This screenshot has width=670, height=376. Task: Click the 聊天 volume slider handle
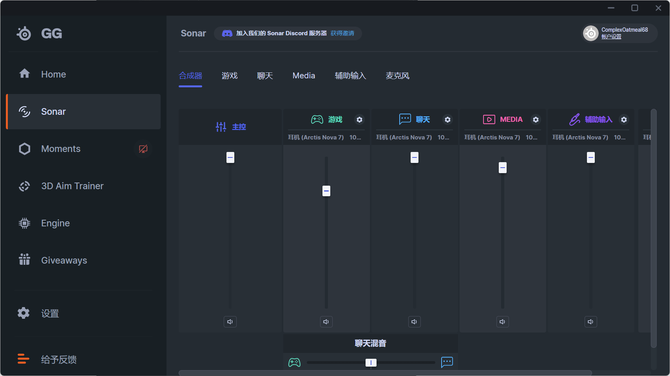tap(414, 157)
